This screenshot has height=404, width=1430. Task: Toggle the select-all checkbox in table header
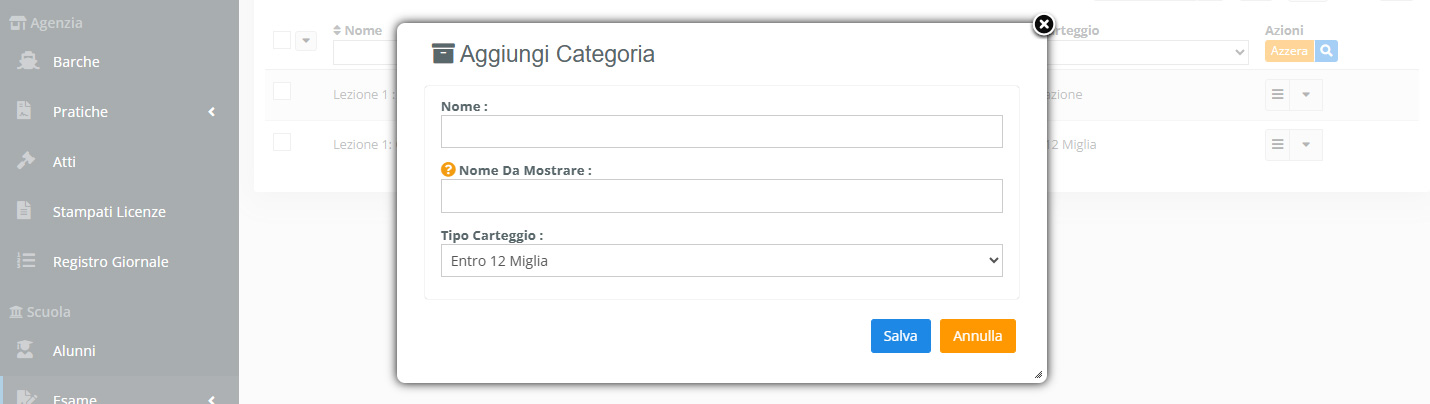tap(282, 40)
